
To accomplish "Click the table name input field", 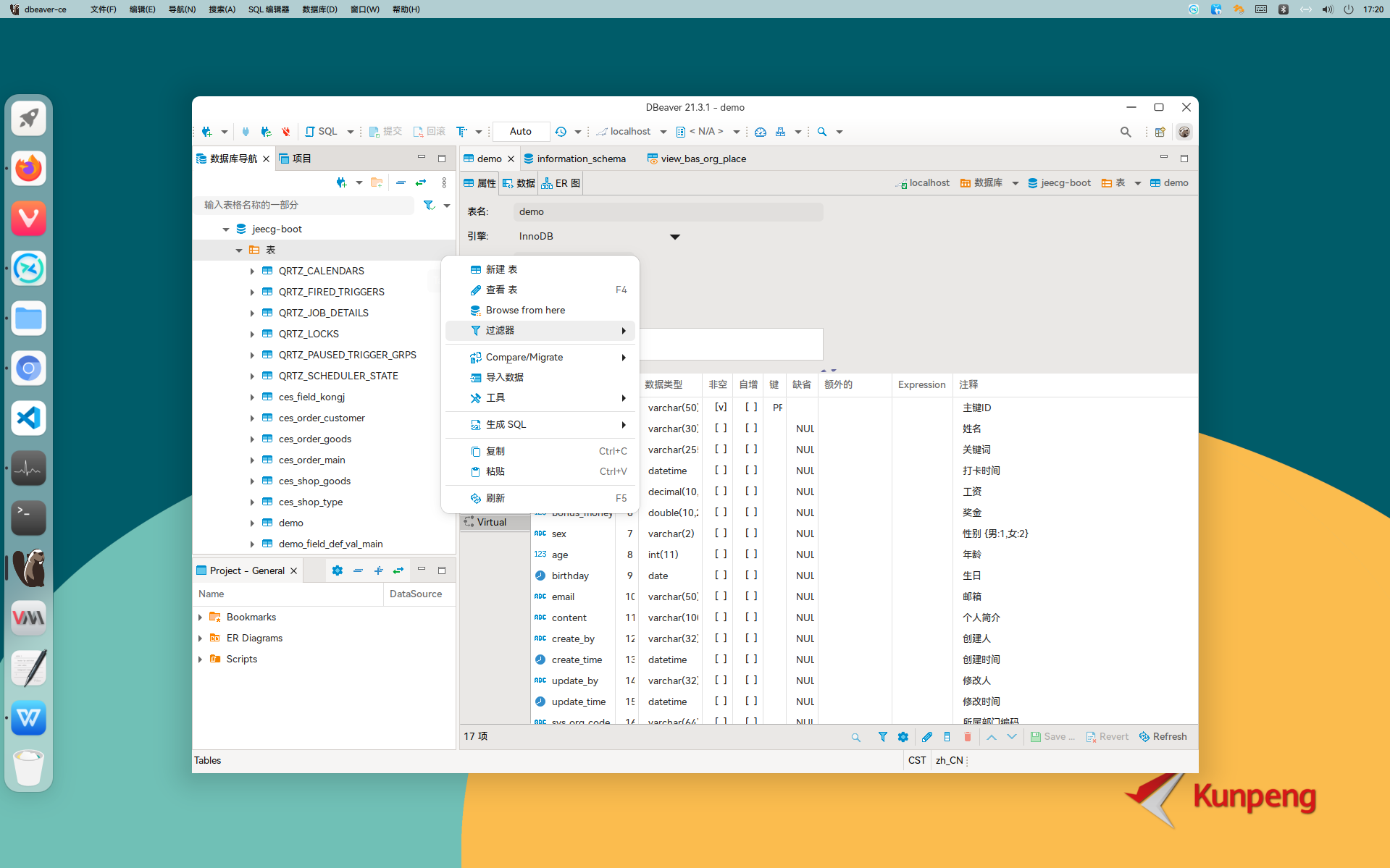I will [666, 211].
